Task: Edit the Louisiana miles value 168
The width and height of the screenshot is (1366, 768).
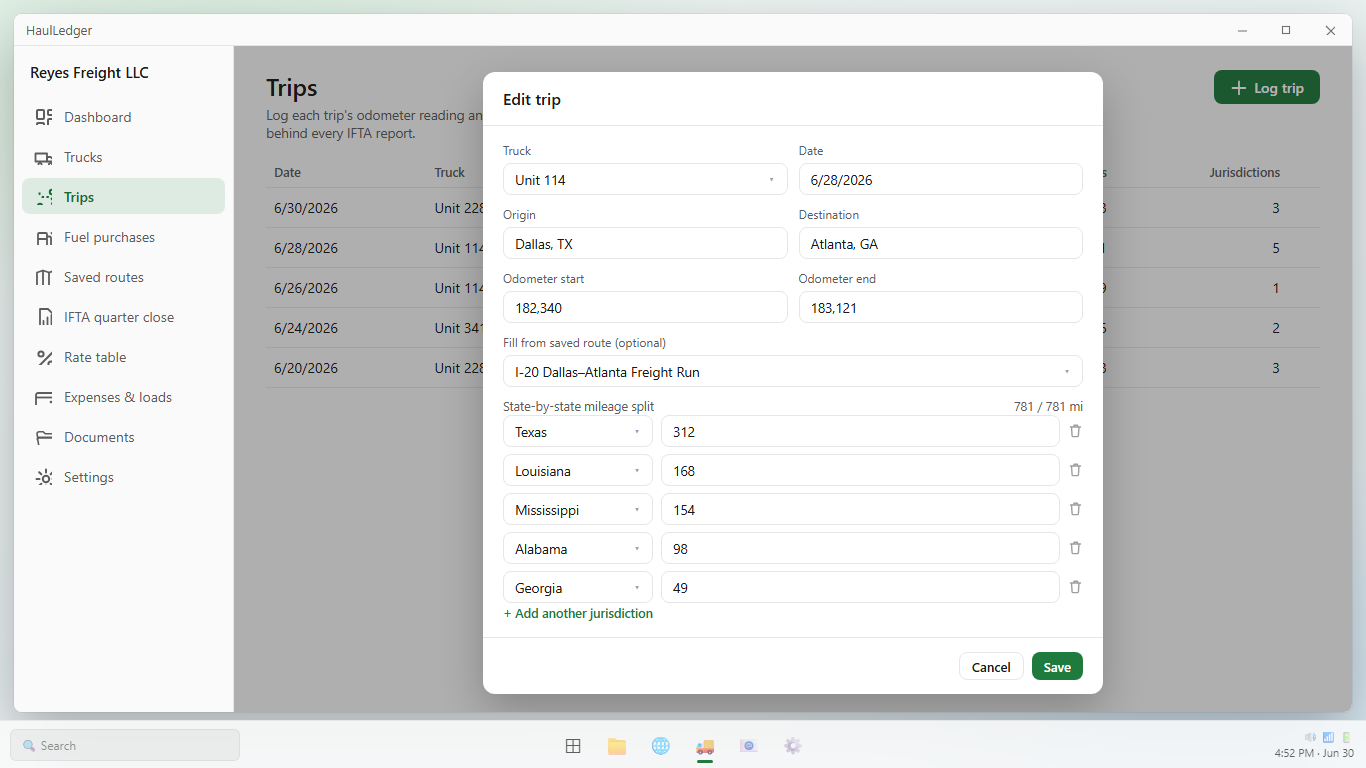Action: tap(860, 471)
